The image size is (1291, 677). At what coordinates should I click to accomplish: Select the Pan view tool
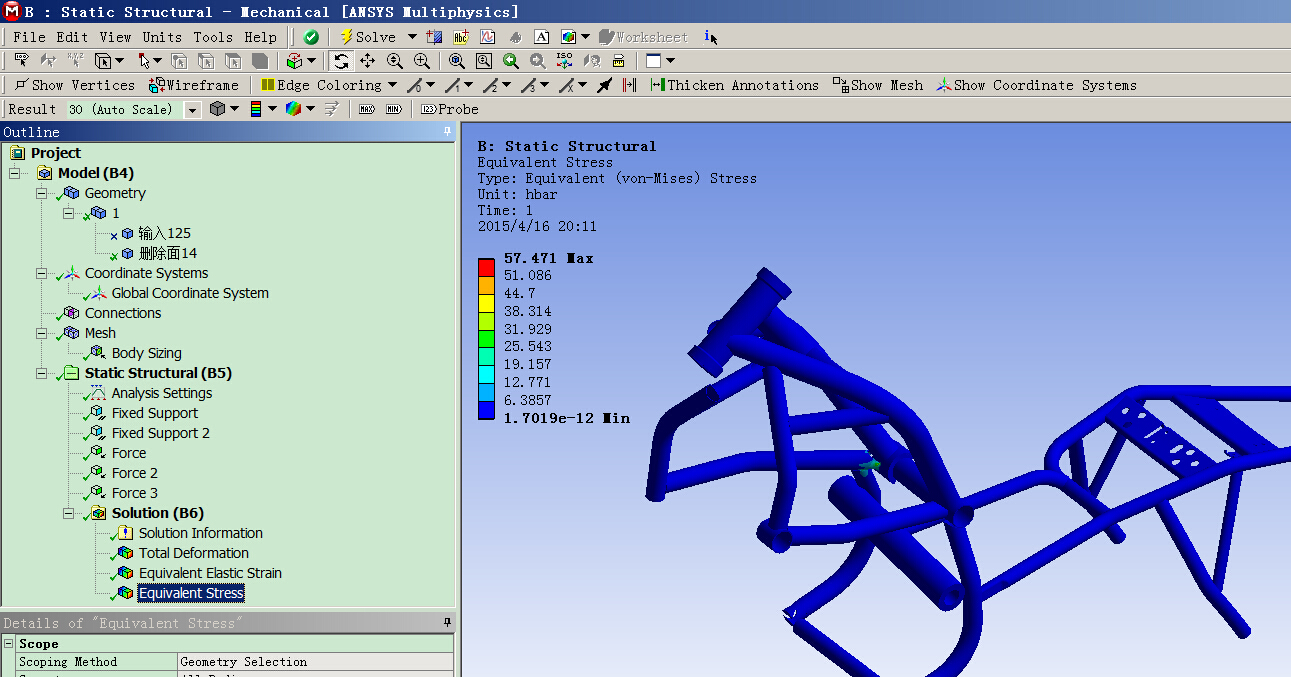point(368,61)
